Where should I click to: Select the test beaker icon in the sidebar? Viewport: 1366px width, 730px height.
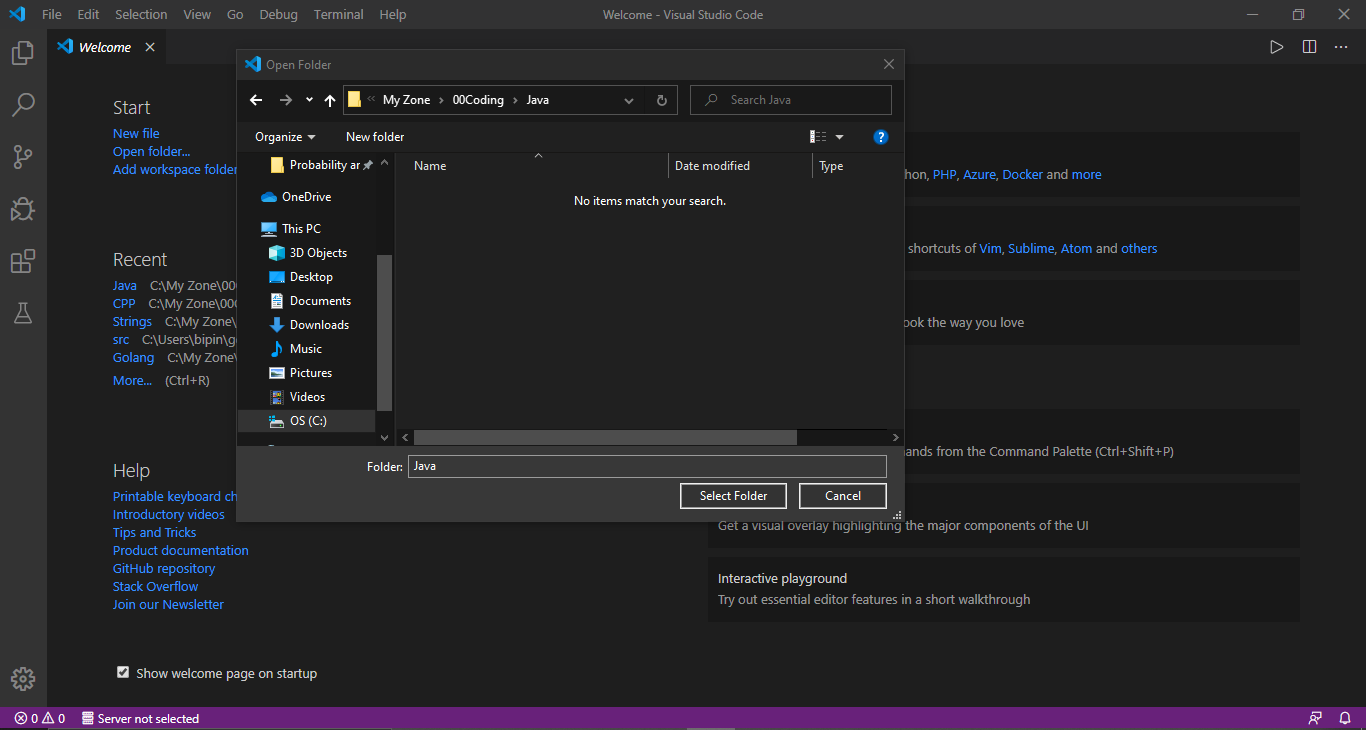click(x=23, y=313)
